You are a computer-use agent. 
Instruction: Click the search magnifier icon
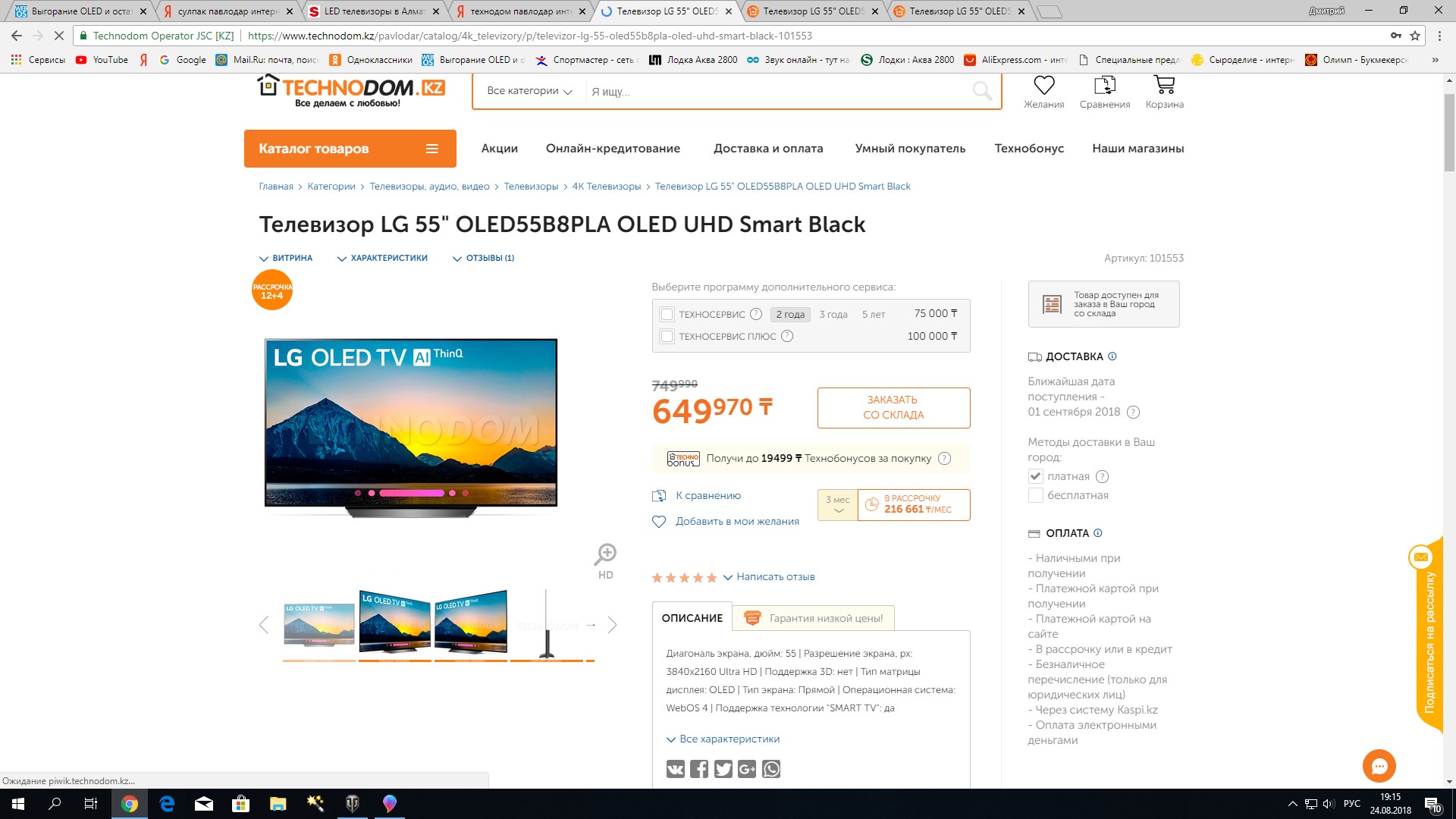click(x=982, y=91)
